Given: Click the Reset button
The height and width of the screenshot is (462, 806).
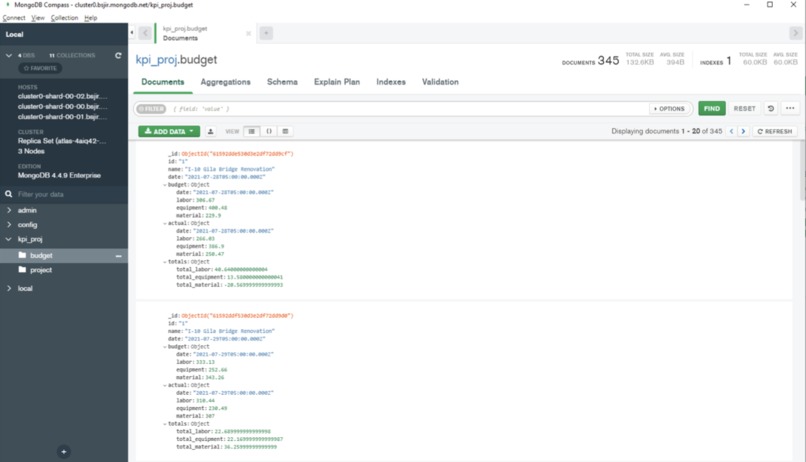Looking at the screenshot, I should (x=744, y=108).
